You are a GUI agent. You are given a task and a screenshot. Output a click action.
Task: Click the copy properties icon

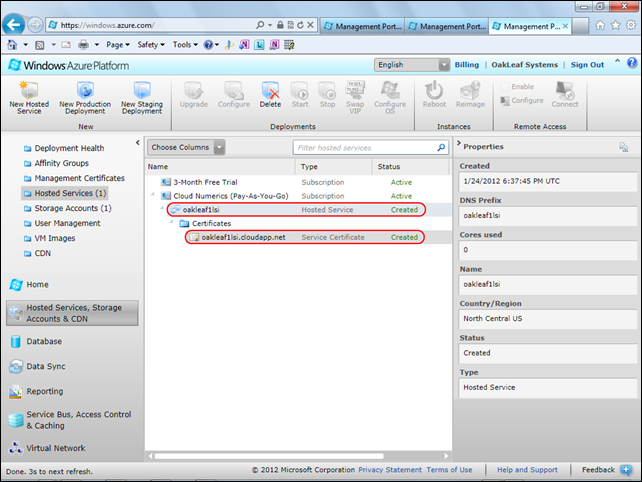tap(623, 147)
